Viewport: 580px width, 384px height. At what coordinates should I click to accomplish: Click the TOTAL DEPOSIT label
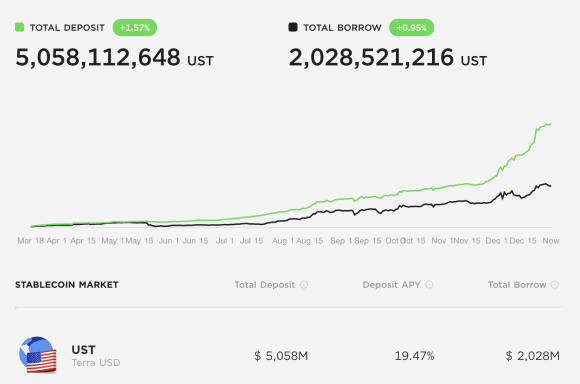tap(67, 28)
